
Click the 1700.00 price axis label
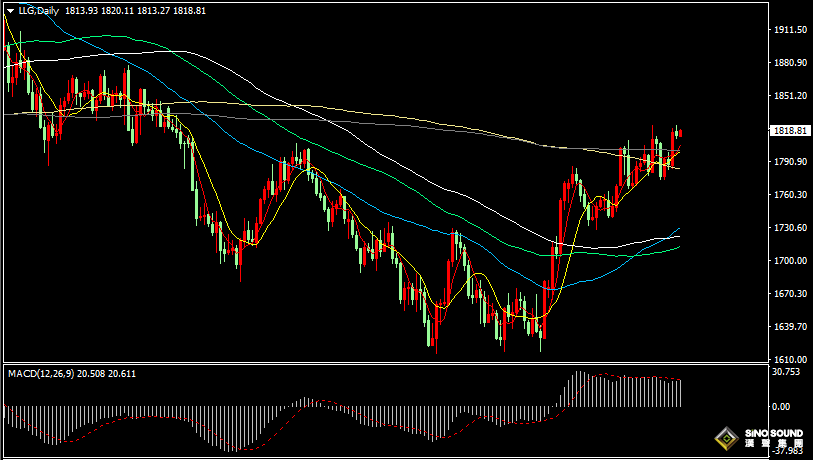tap(790, 260)
